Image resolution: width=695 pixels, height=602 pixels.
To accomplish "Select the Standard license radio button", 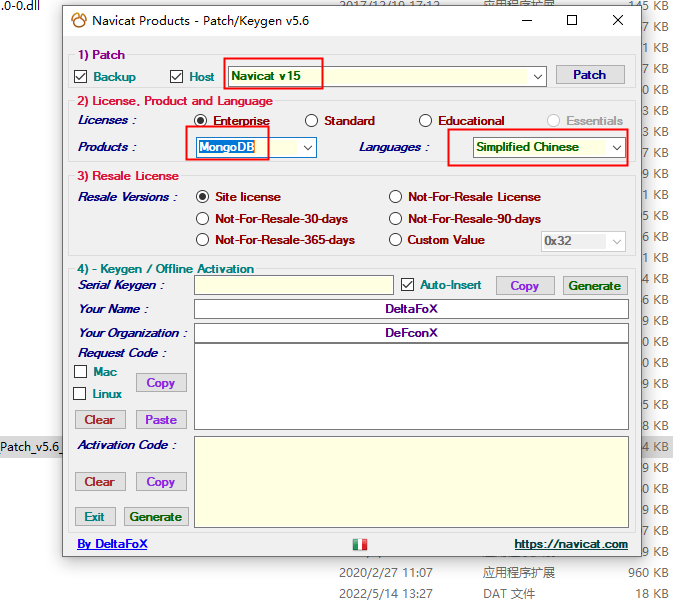I will (x=312, y=121).
